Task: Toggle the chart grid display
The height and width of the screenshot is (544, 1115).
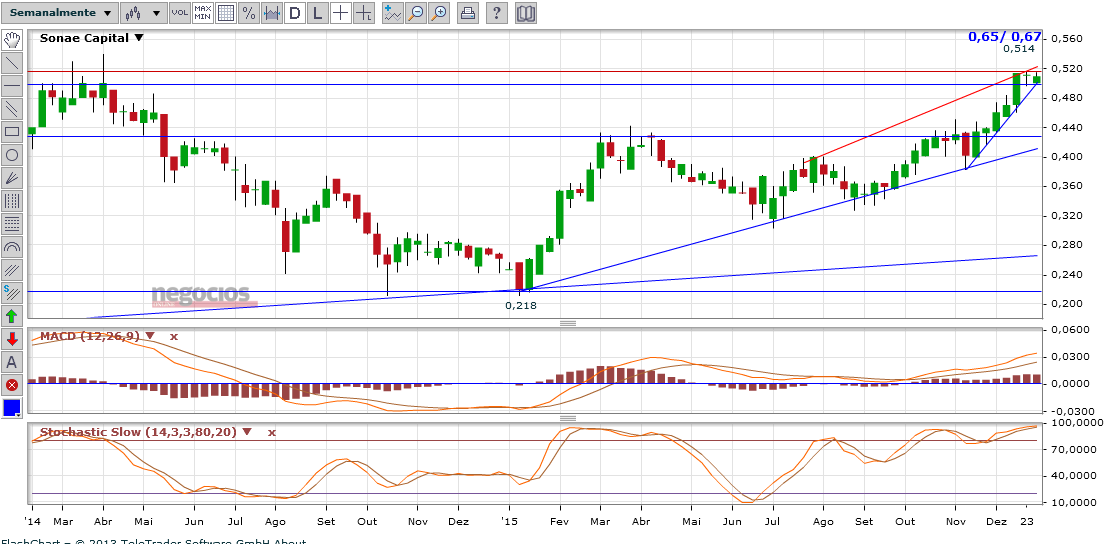Action: [x=226, y=13]
